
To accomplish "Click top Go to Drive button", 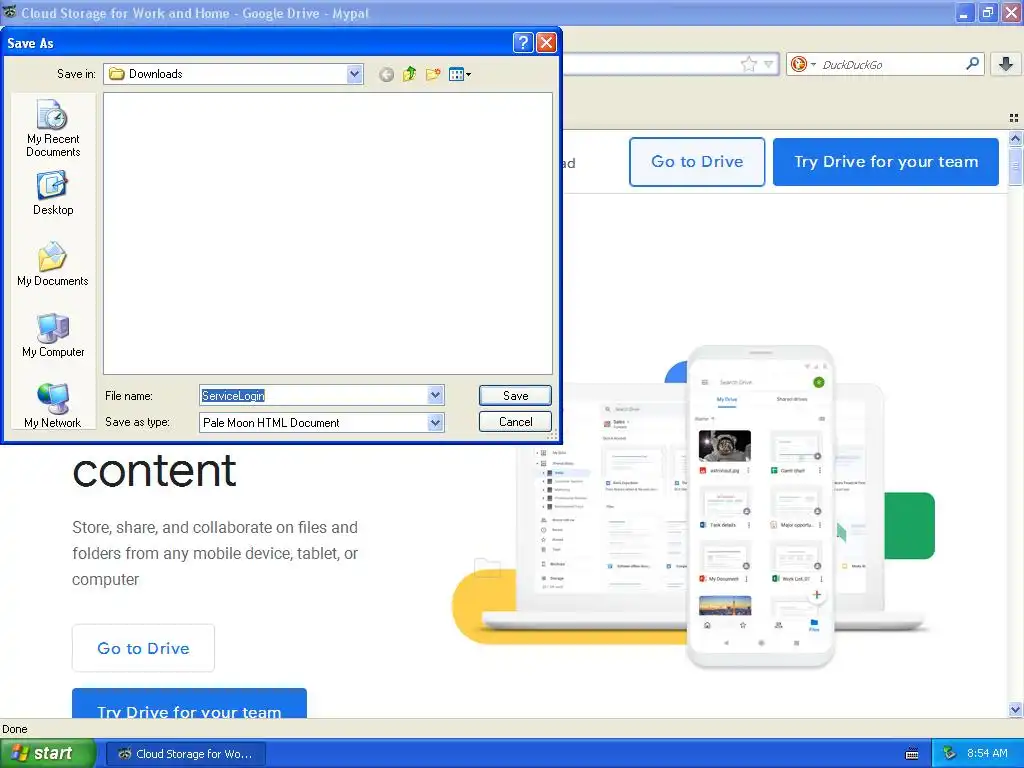I will pos(697,162).
